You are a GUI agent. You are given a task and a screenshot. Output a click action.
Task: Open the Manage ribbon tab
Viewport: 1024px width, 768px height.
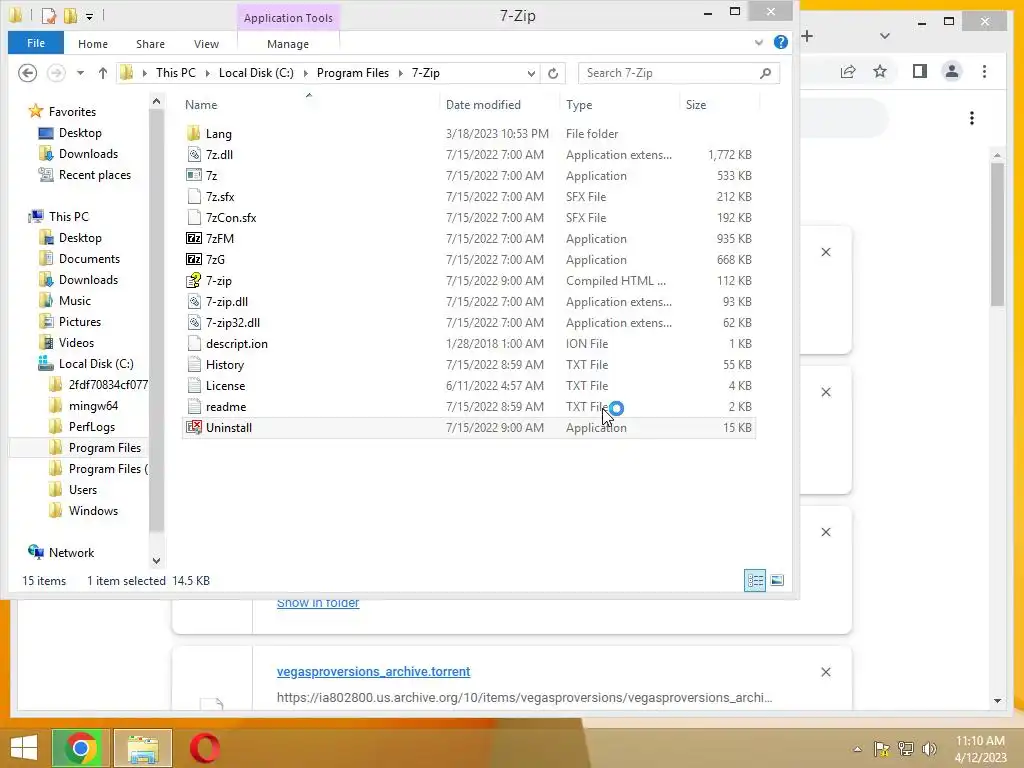pyautogui.click(x=288, y=44)
